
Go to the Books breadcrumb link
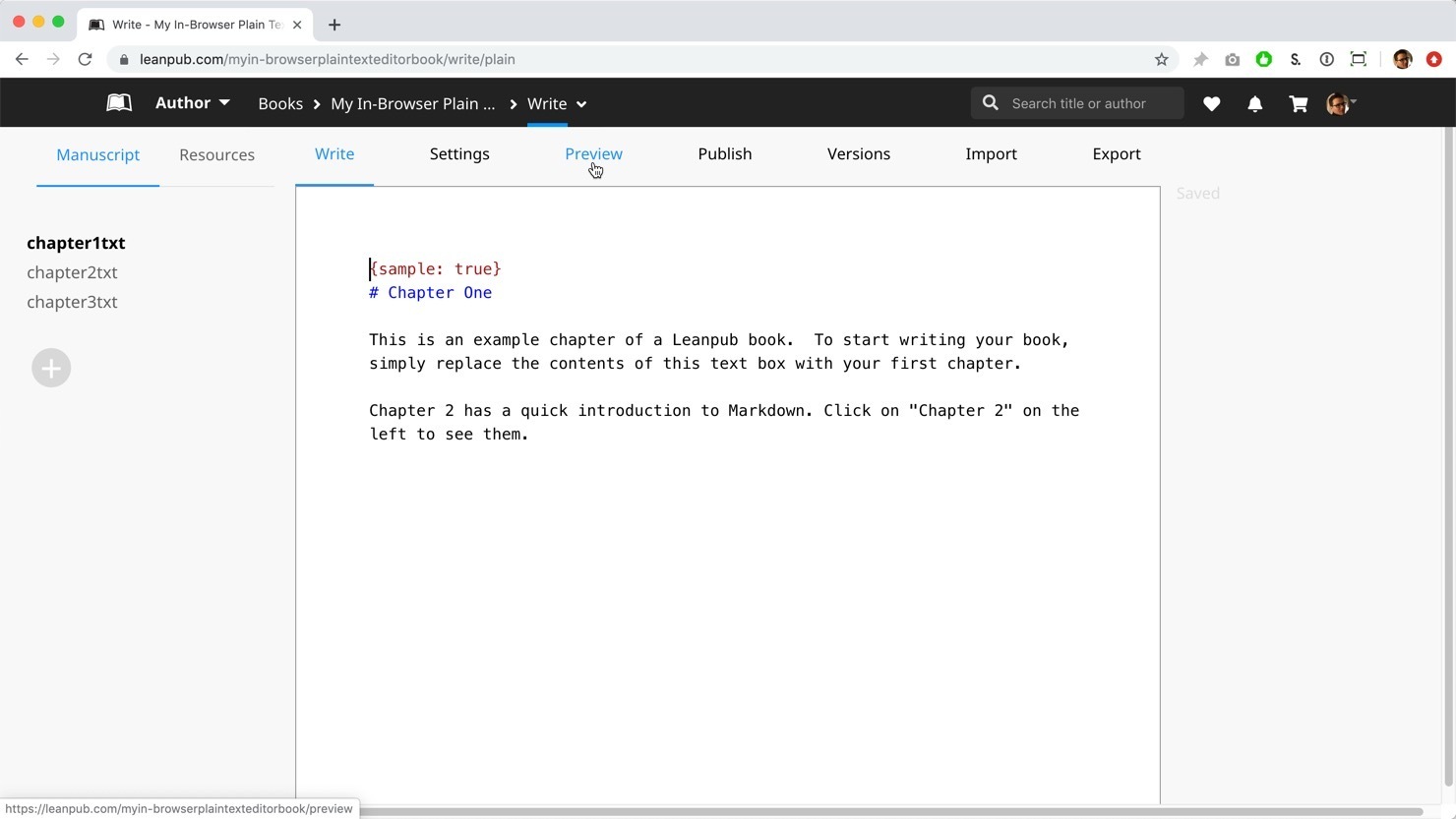[280, 104]
